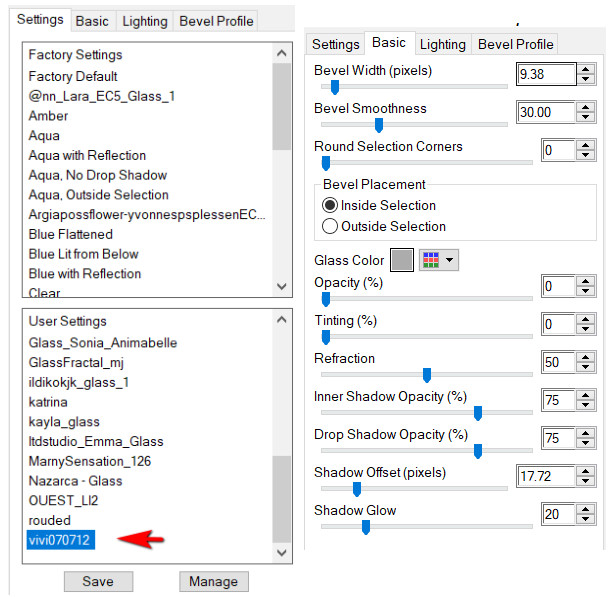The width and height of the screenshot is (610, 597).
Task: Switch to the Lighting tab in right panel
Action: pyautogui.click(x=442, y=44)
